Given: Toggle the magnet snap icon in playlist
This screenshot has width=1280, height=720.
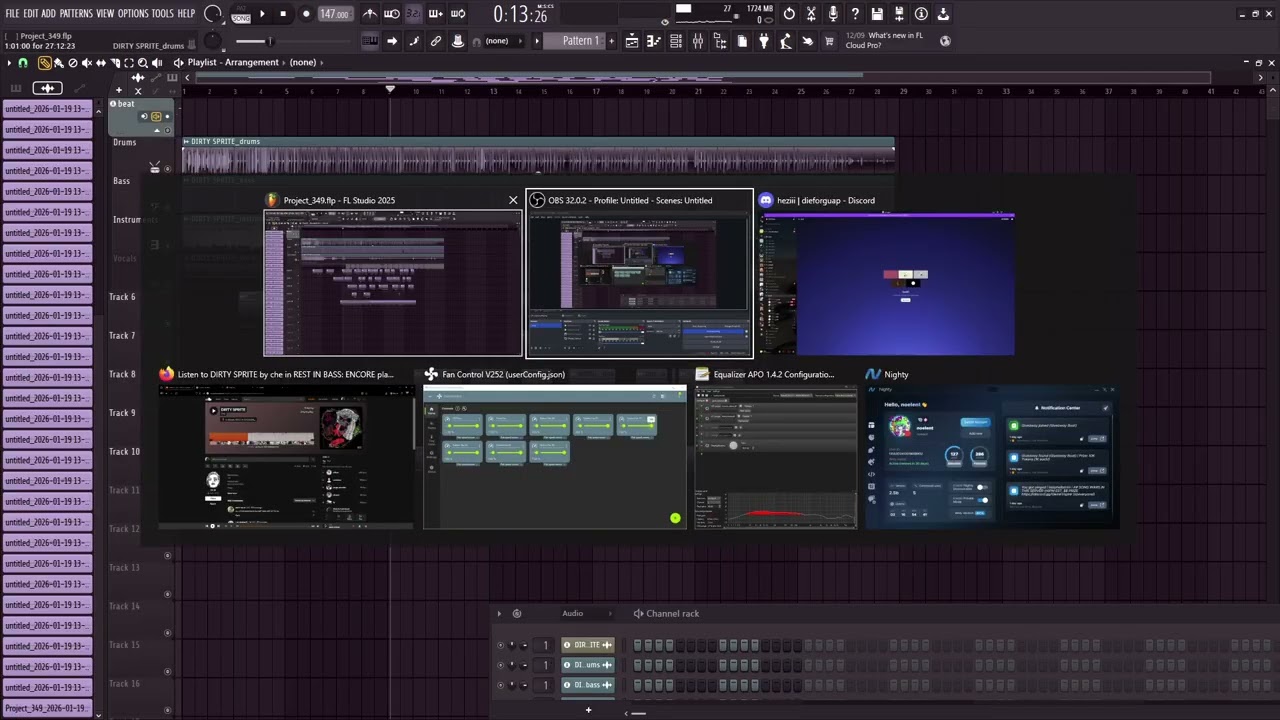Looking at the screenshot, I should tap(23, 62).
